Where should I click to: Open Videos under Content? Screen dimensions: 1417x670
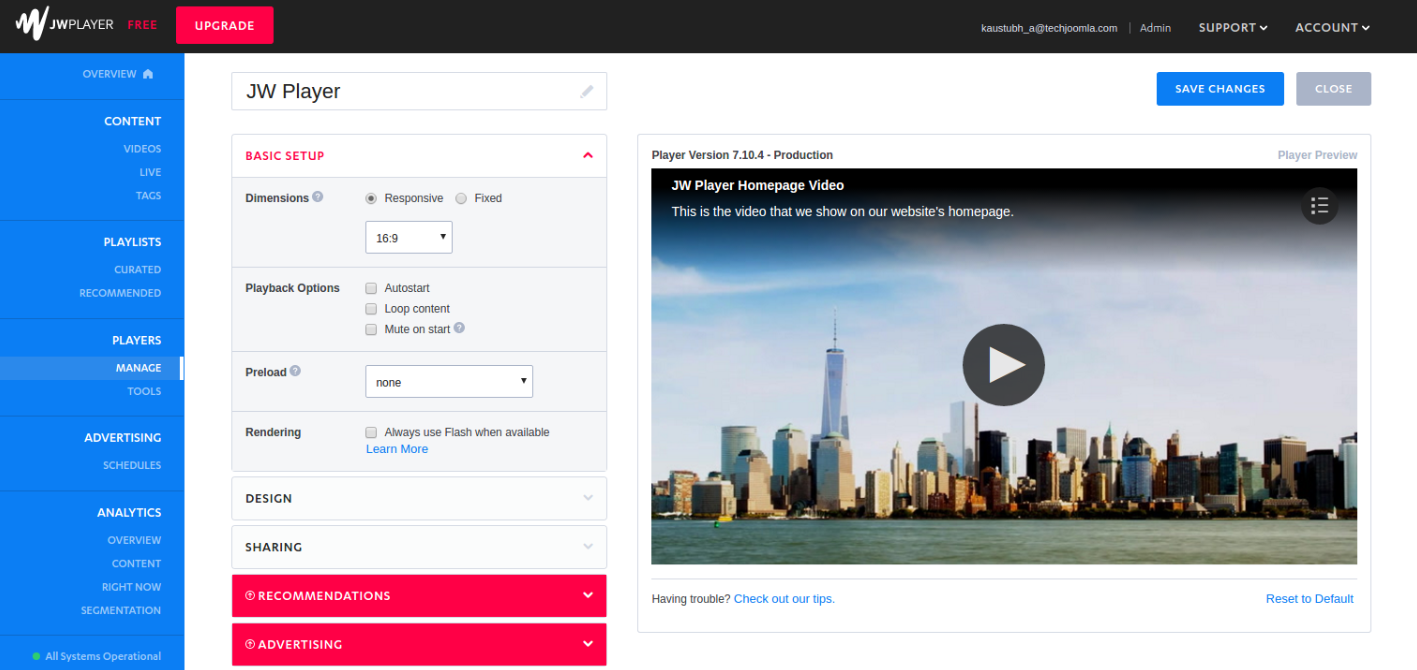tap(142, 149)
